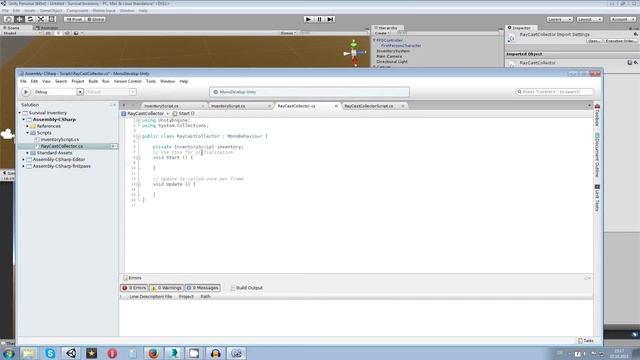Open Unity's Layout dropdown

click(x=589, y=19)
